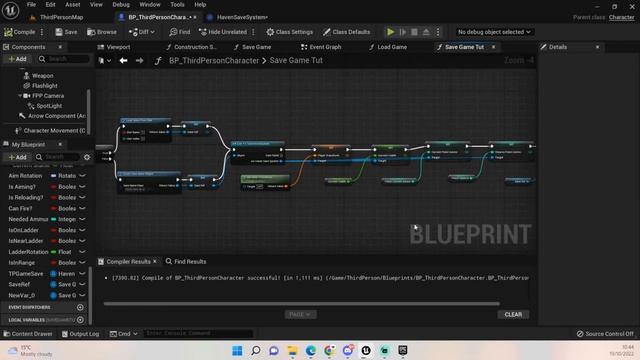Navigate back in graph history

(x=123, y=60)
